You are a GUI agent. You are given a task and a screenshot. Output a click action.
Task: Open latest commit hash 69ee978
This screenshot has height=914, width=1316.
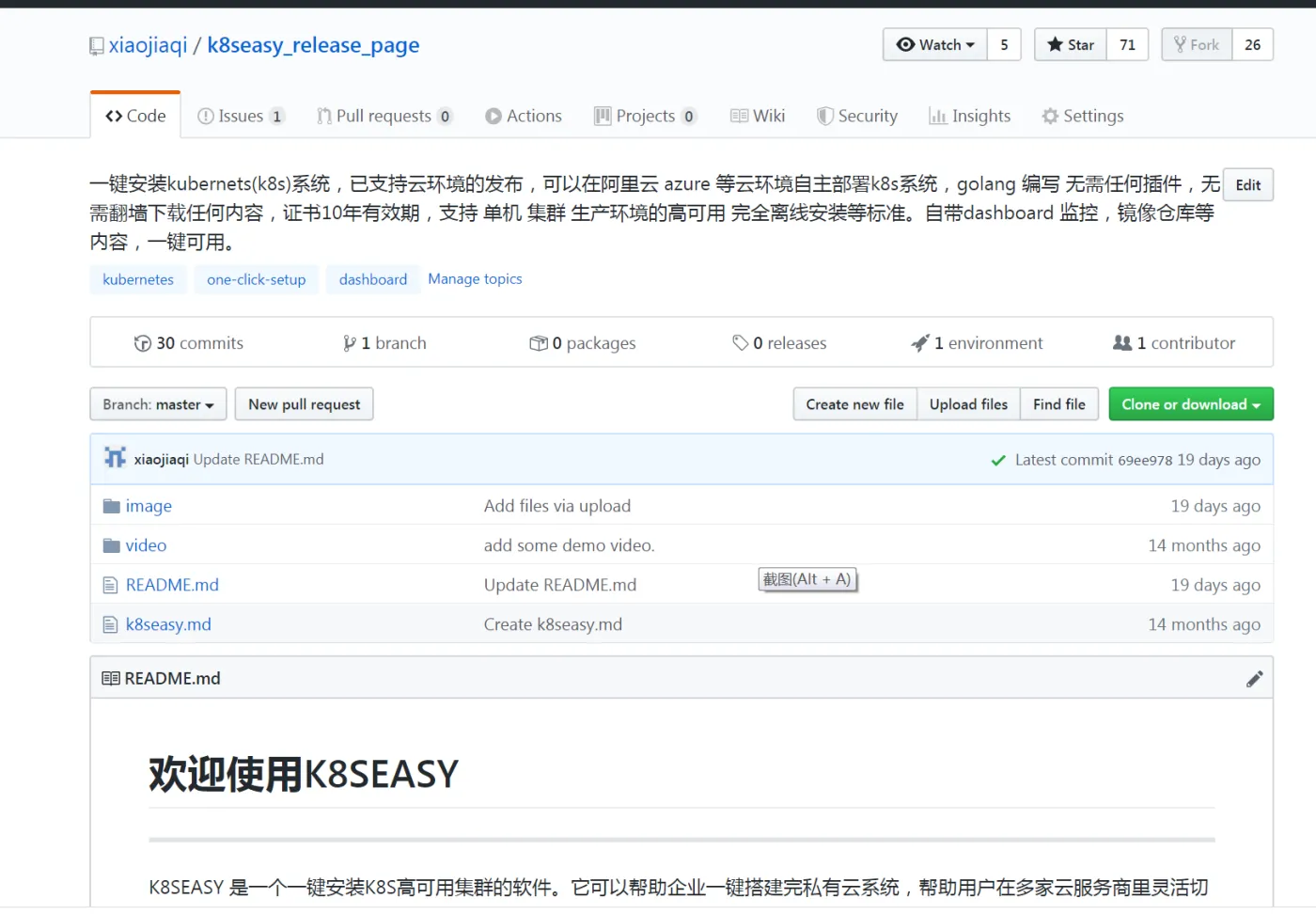pyautogui.click(x=1145, y=460)
